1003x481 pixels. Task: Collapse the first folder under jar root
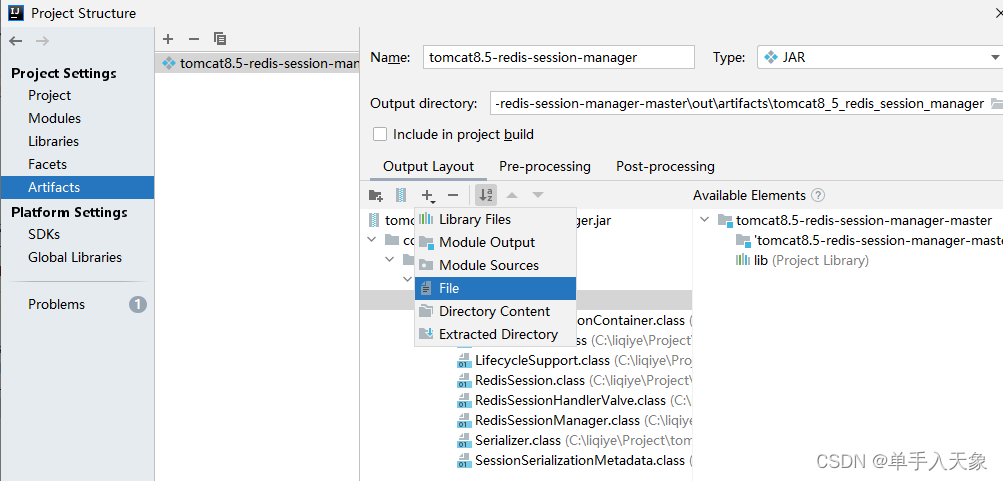(371, 240)
